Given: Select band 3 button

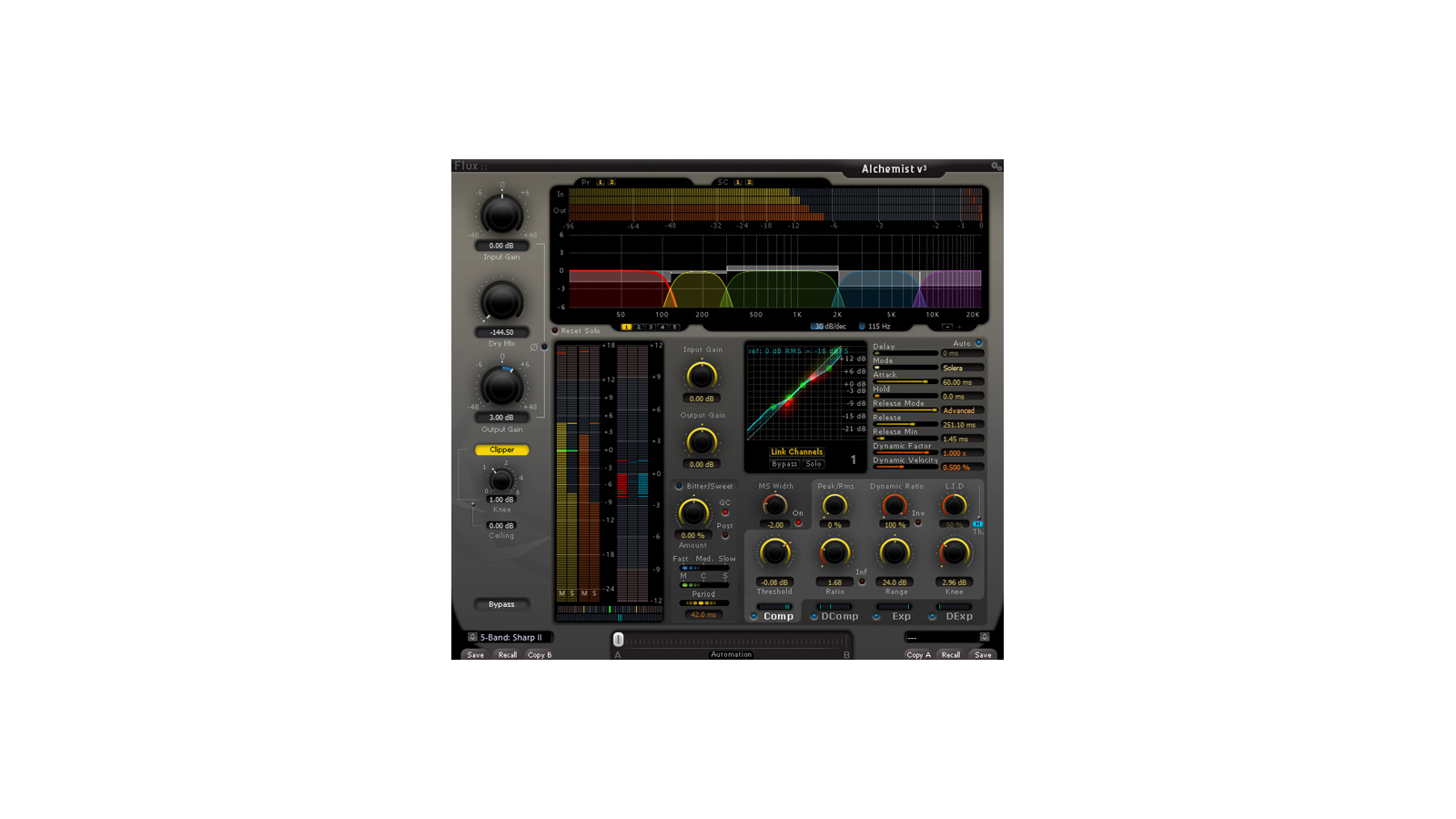Looking at the screenshot, I should [x=650, y=327].
